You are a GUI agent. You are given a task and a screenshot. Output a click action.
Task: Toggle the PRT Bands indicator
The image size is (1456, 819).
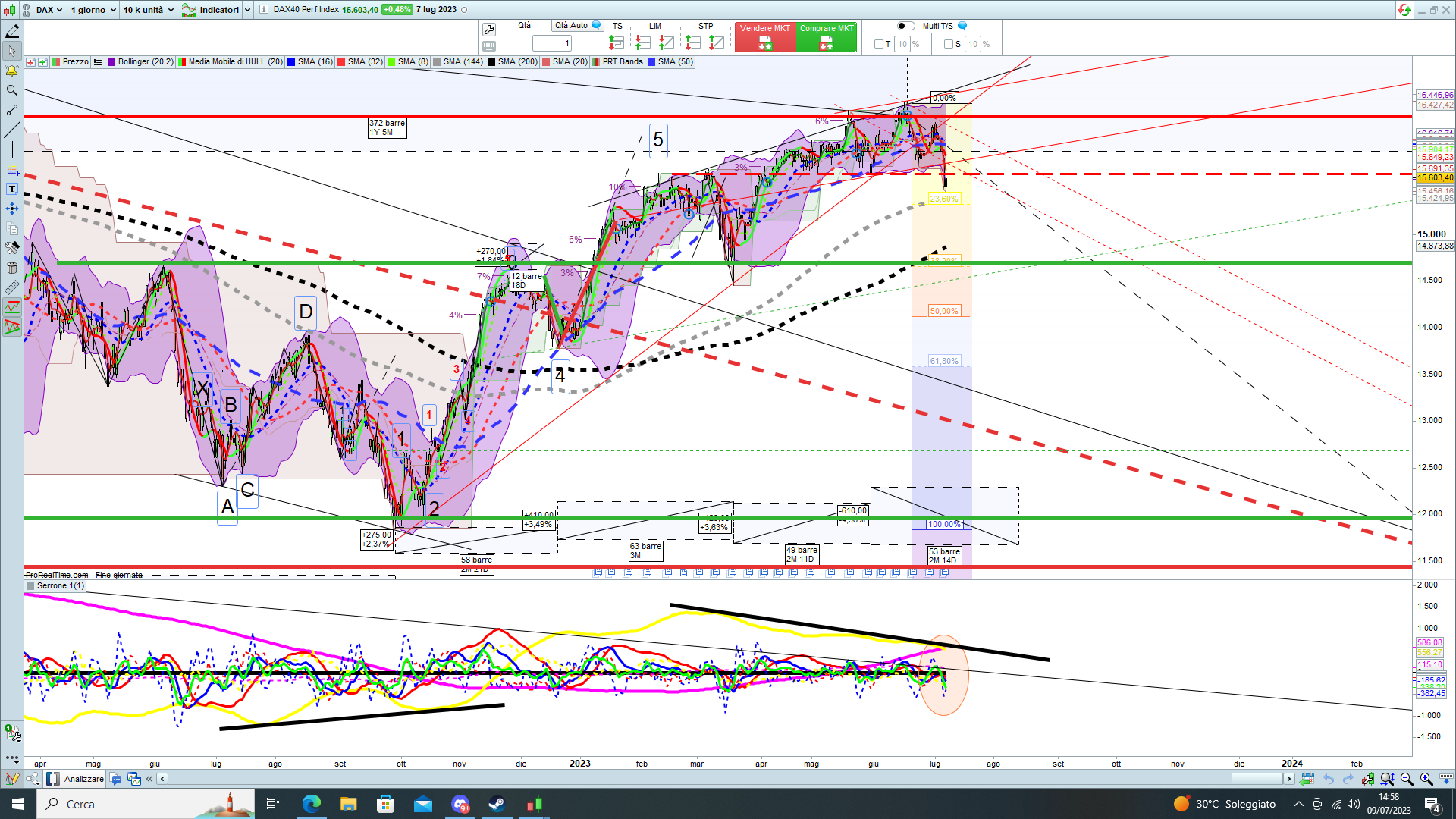[x=617, y=62]
